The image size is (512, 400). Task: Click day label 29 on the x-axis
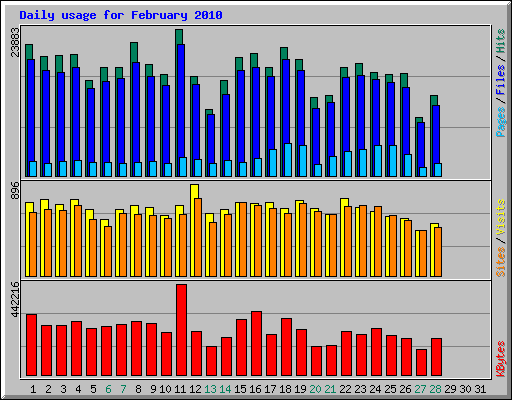(x=450, y=389)
